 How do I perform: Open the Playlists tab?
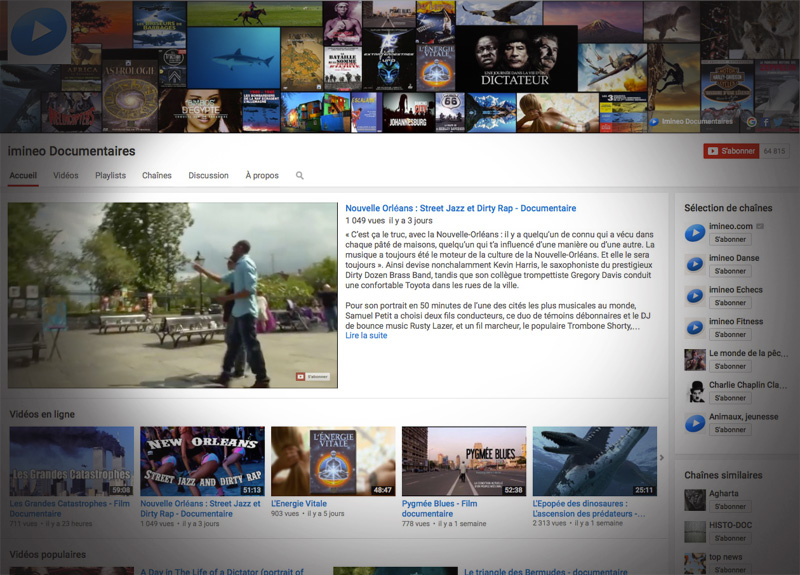pos(110,176)
